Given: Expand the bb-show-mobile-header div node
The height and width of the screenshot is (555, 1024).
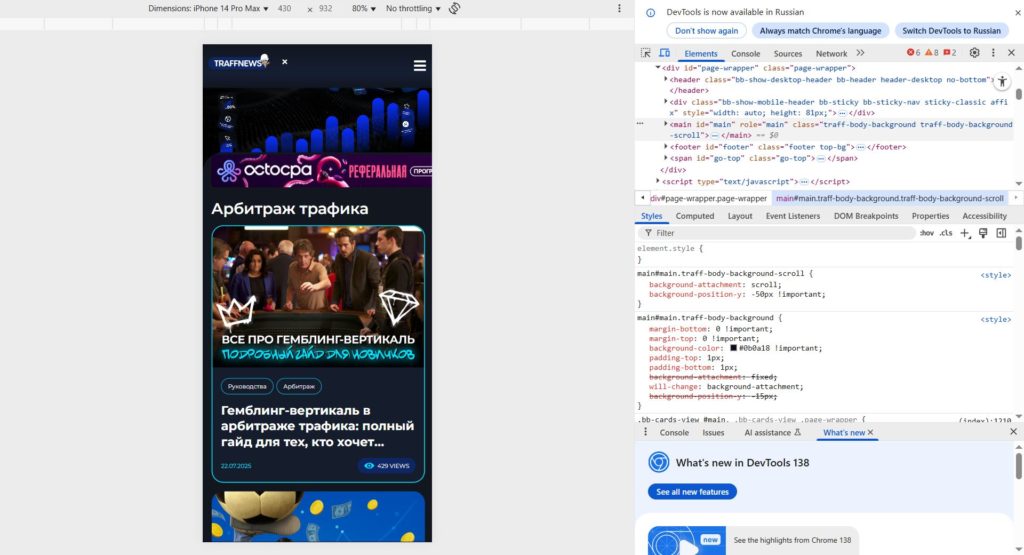Looking at the screenshot, I should (x=665, y=101).
